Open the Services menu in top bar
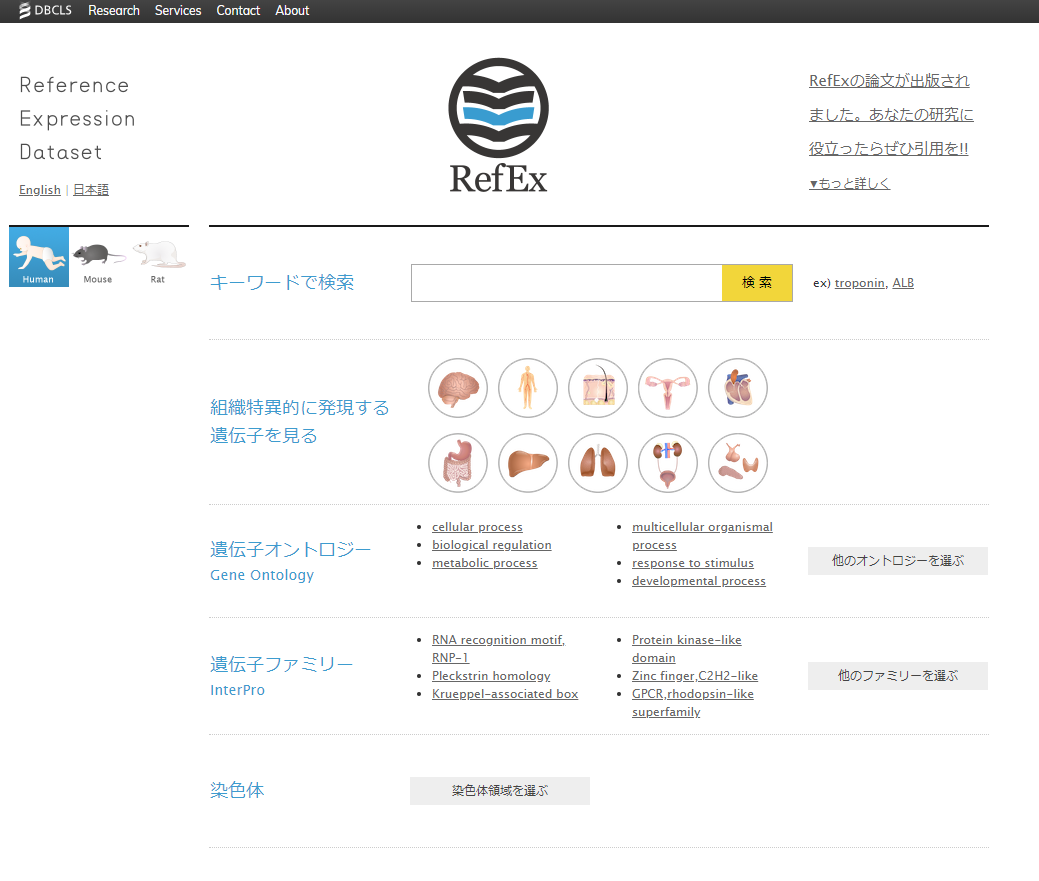This screenshot has height=881, width=1039. [178, 11]
